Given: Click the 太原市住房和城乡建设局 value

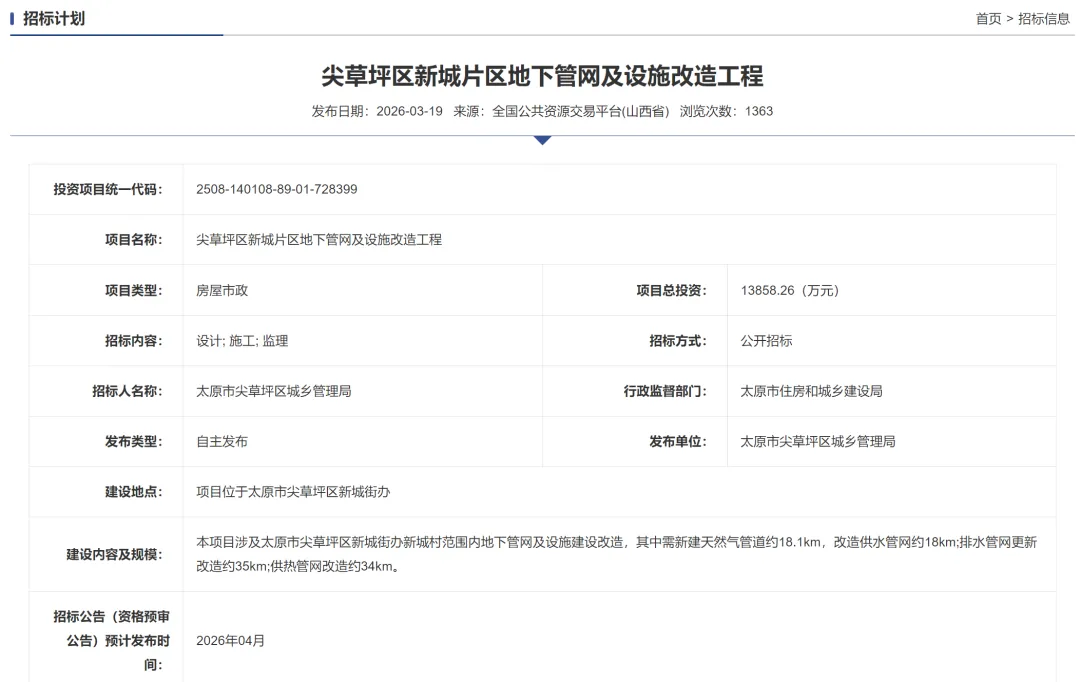Looking at the screenshot, I should (x=811, y=391).
